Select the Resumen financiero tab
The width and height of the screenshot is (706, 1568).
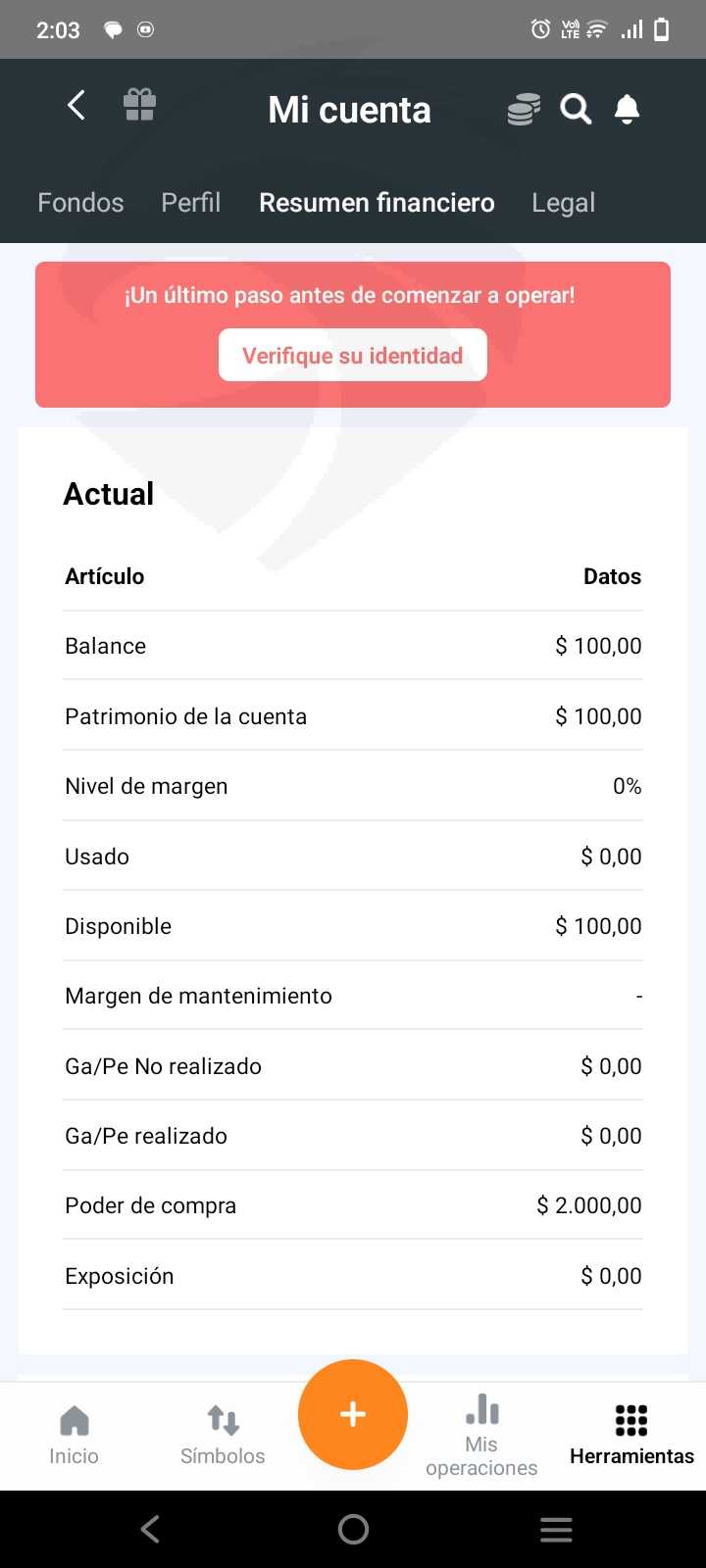click(377, 203)
